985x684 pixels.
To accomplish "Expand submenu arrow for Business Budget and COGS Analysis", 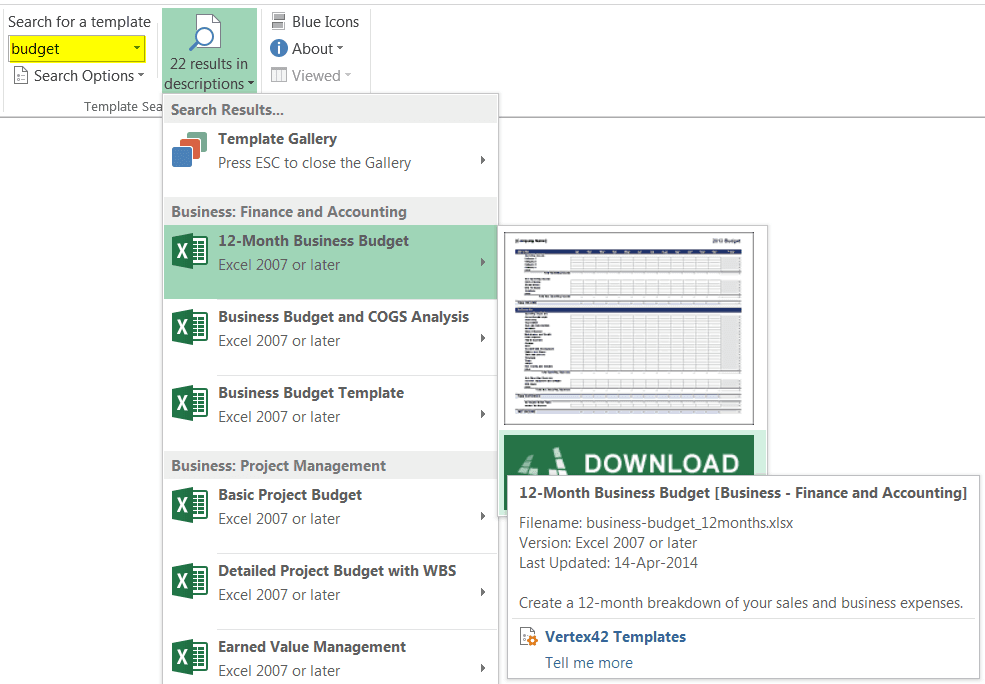I will pyautogui.click(x=482, y=338).
